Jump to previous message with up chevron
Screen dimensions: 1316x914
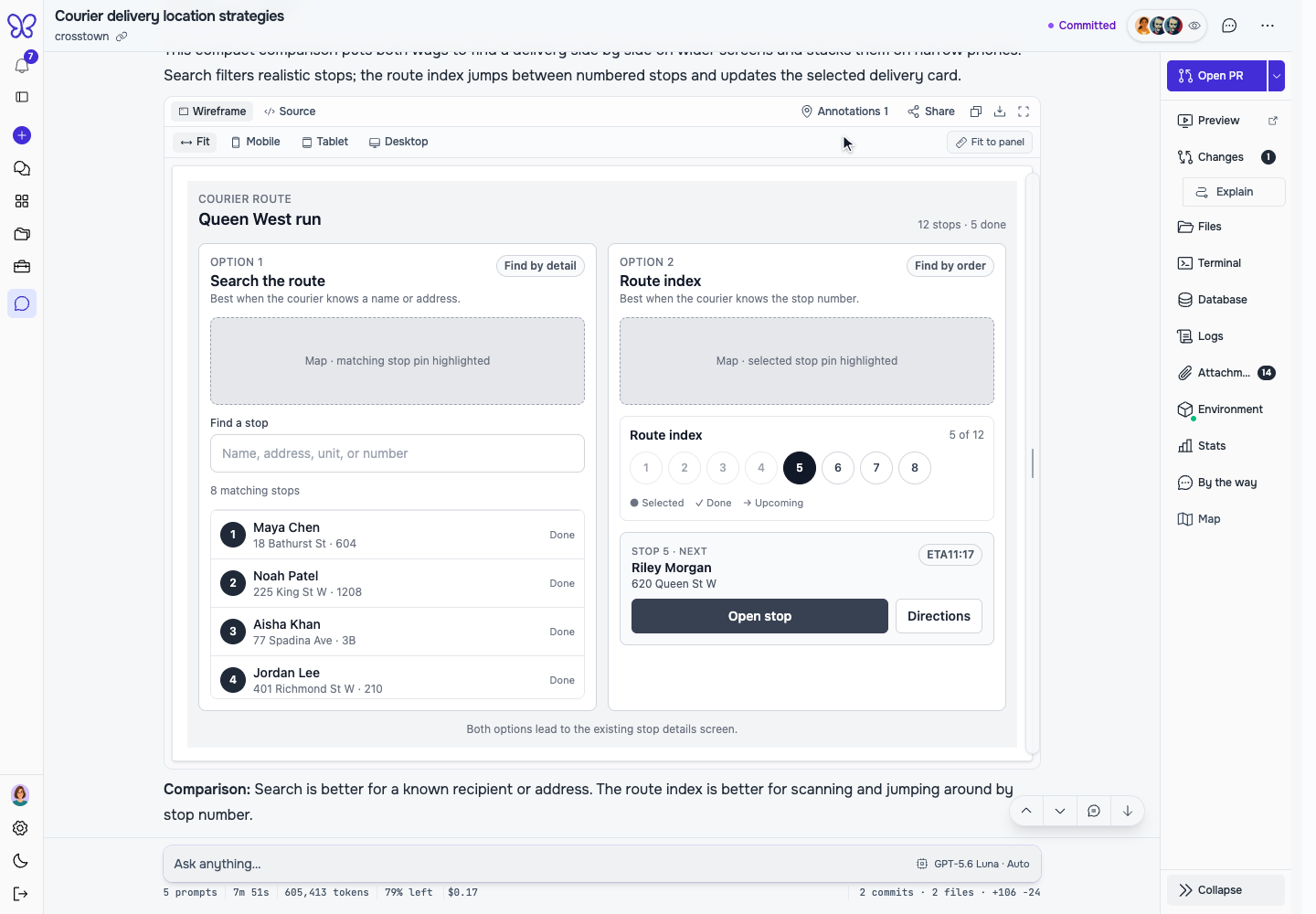point(1026,811)
